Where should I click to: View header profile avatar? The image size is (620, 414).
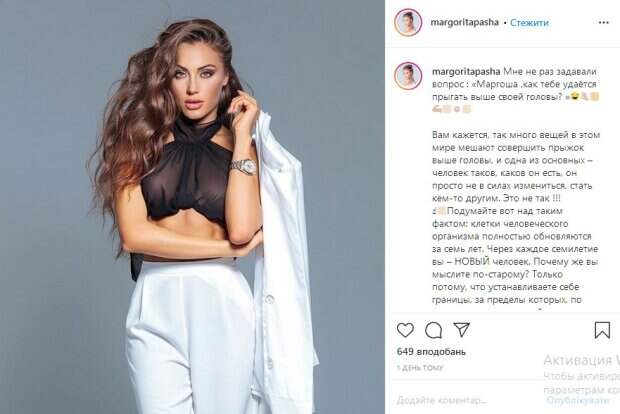click(408, 23)
